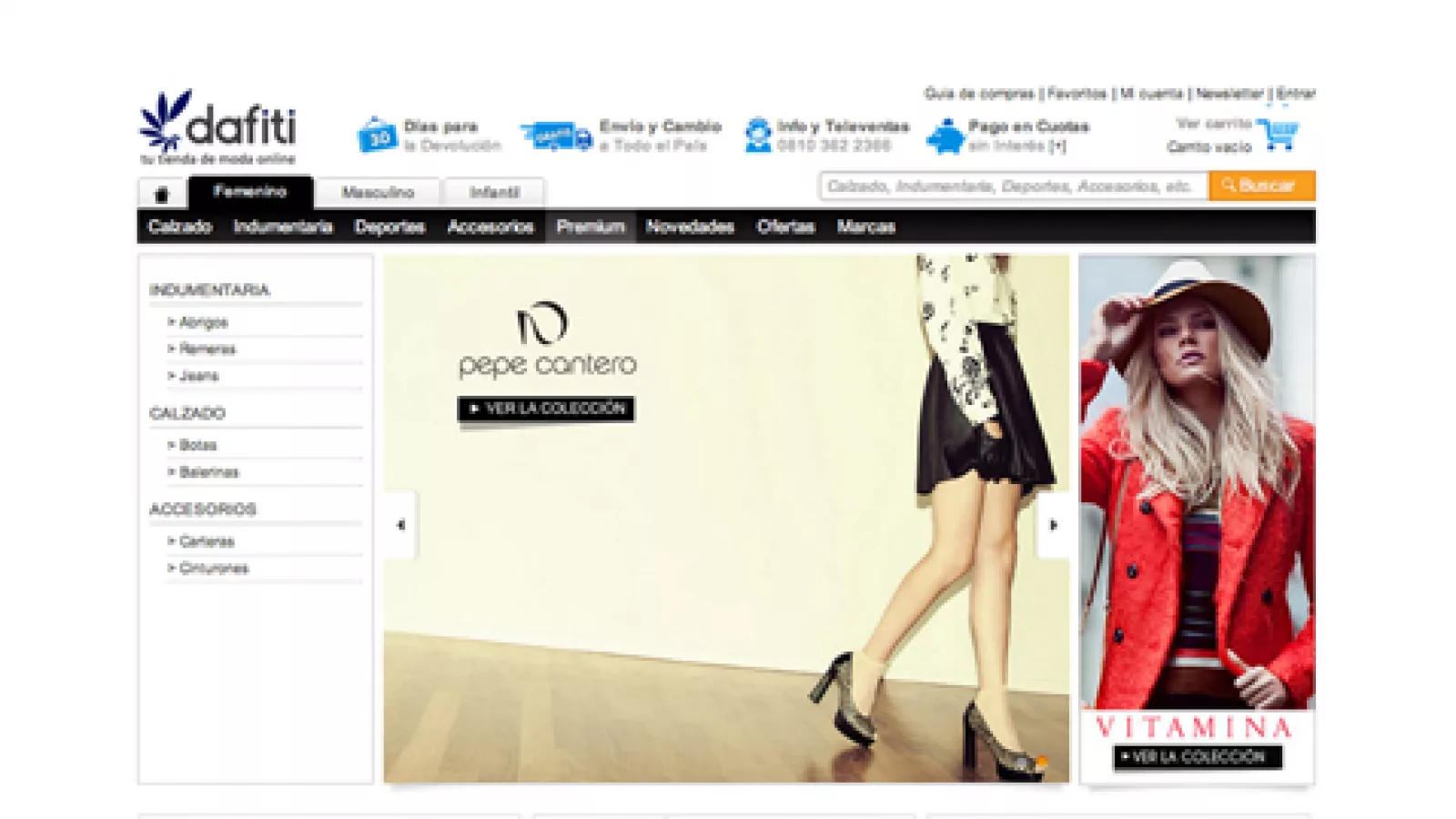Open Botas category in sidebar
The height and width of the screenshot is (819, 1456).
[x=197, y=445]
